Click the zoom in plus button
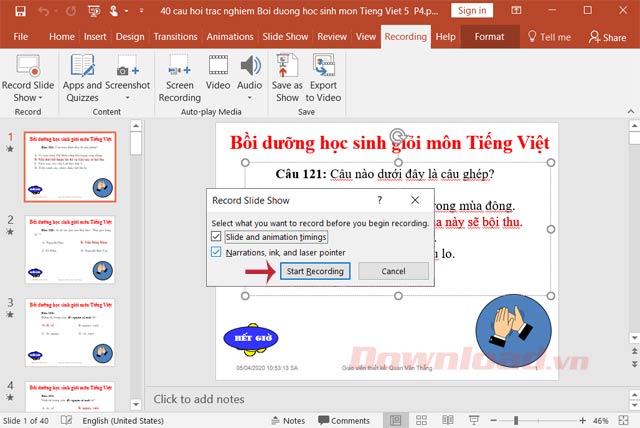640x428 pixels. pyautogui.click(x=582, y=420)
